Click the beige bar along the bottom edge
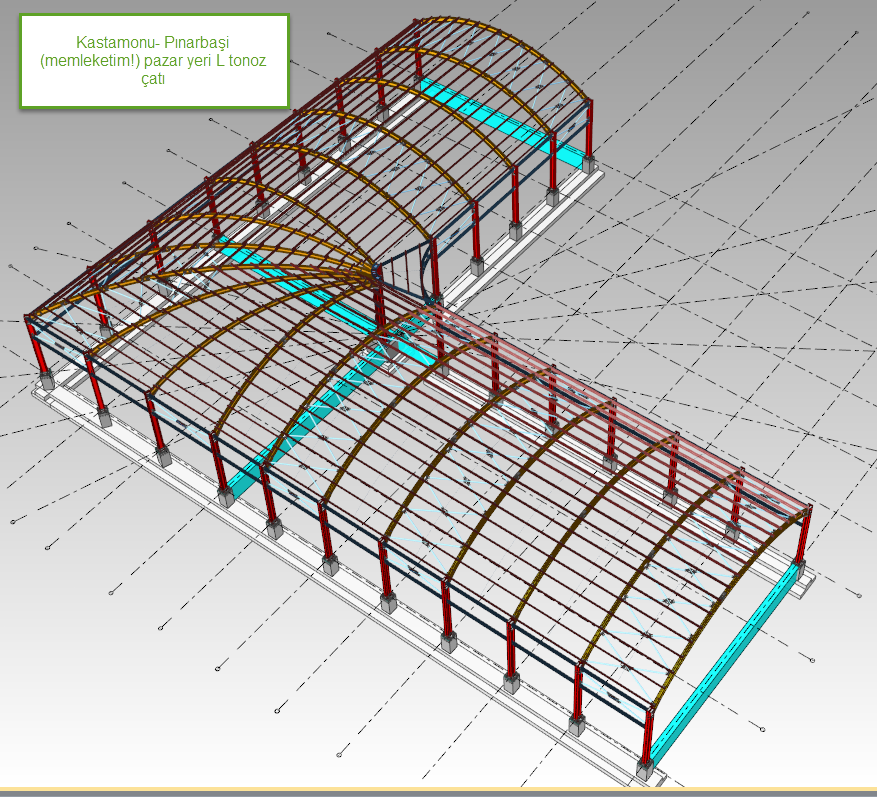The image size is (877, 797). pos(438,792)
